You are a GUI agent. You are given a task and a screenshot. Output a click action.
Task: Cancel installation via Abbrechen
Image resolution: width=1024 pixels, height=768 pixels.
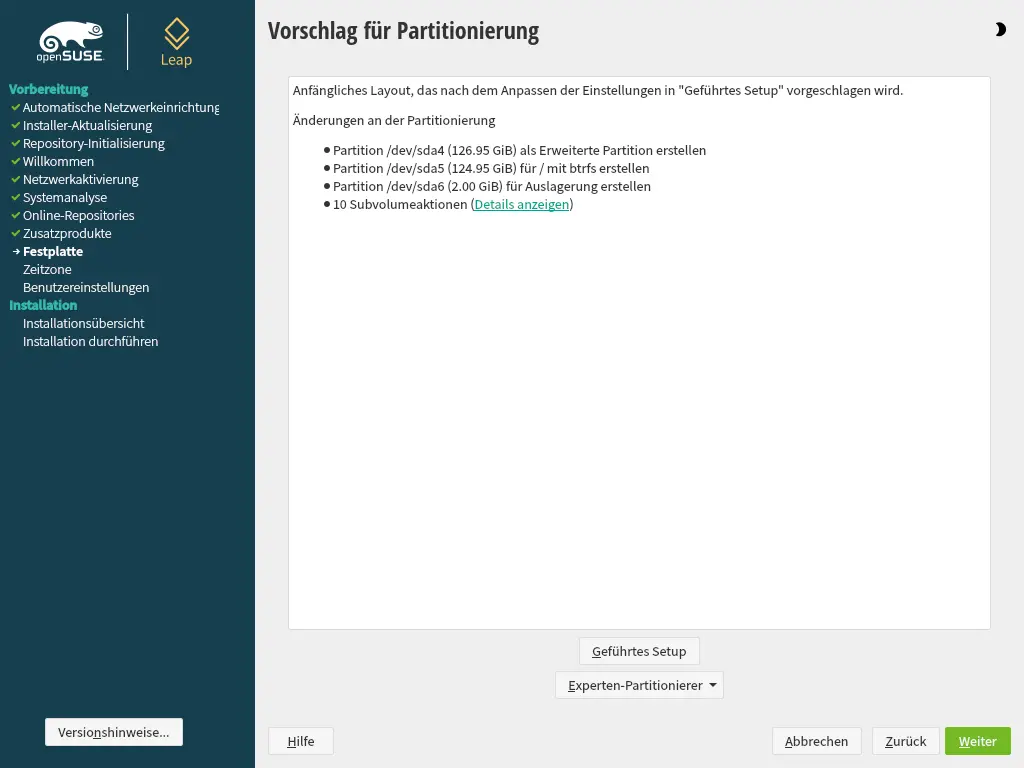click(816, 741)
